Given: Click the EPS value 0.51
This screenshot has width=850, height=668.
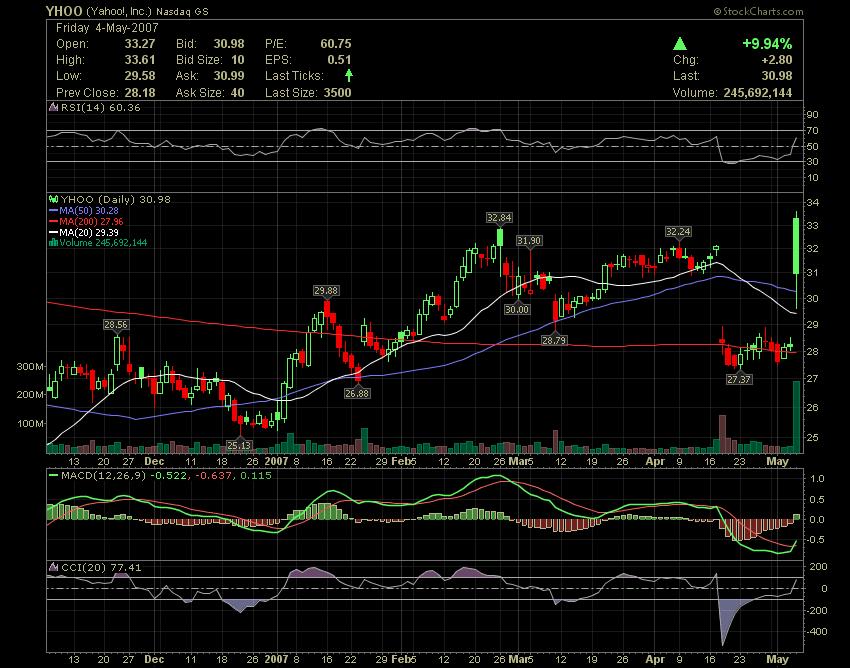Looking at the screenshot, I should click(x=339, y=60).
